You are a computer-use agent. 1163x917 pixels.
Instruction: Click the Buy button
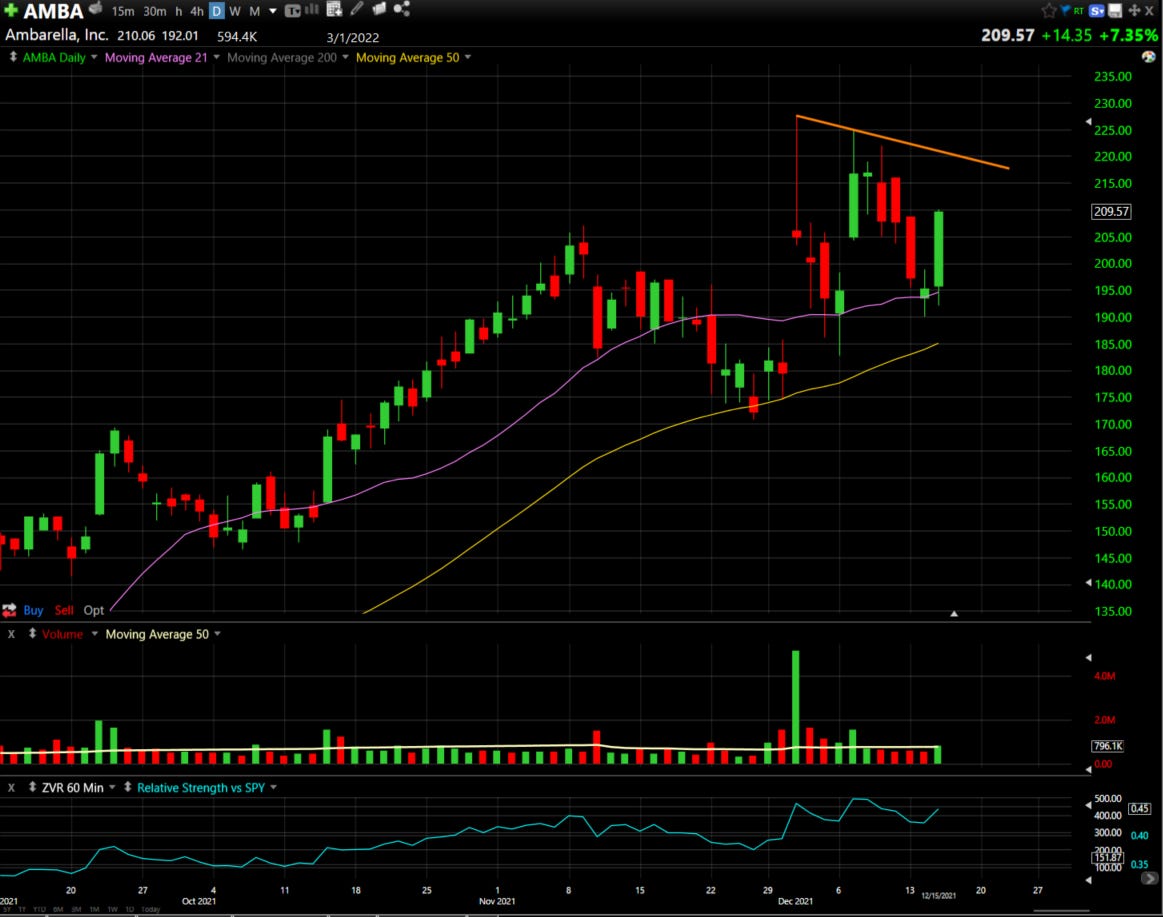coord(33,611)
